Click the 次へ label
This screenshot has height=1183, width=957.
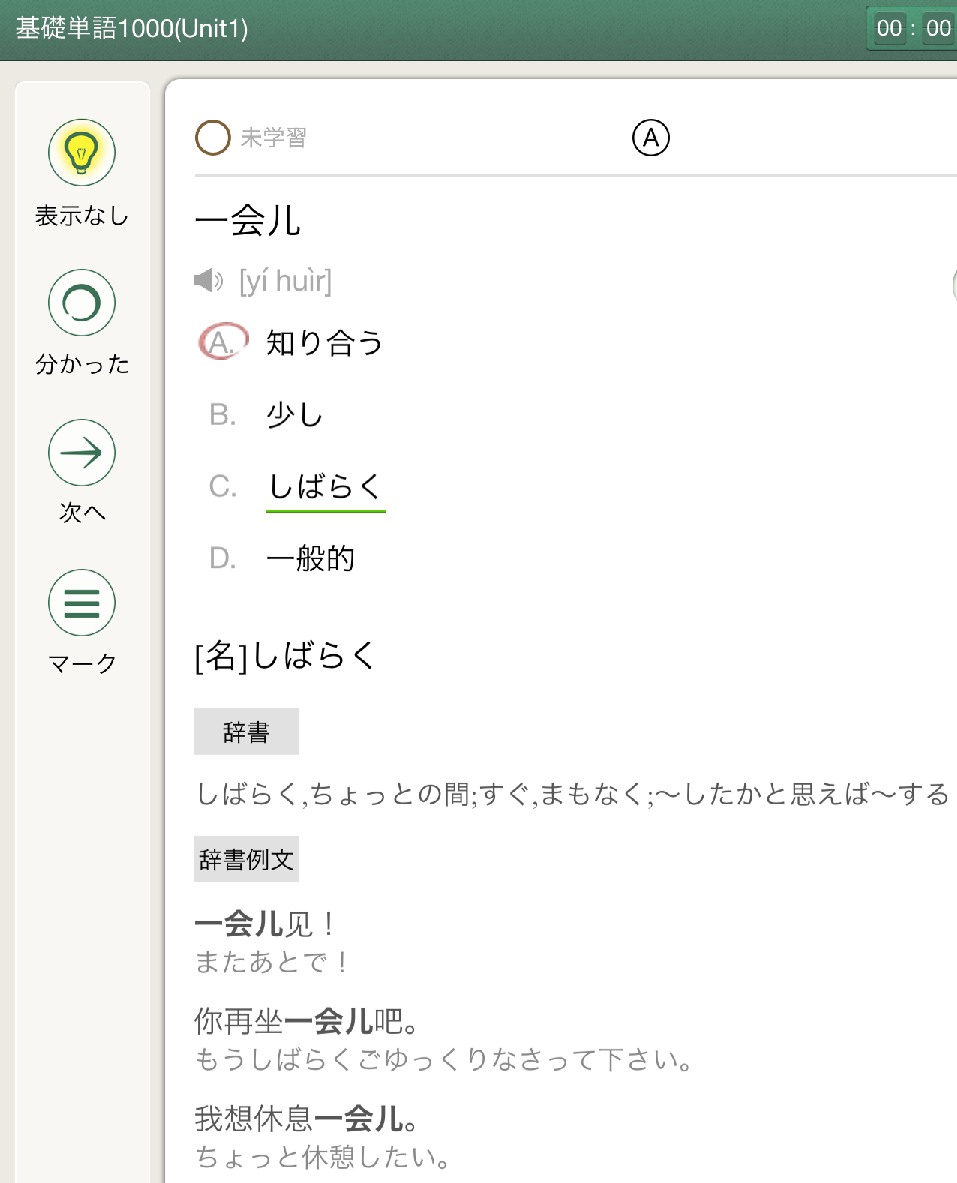tap(82, 512)
